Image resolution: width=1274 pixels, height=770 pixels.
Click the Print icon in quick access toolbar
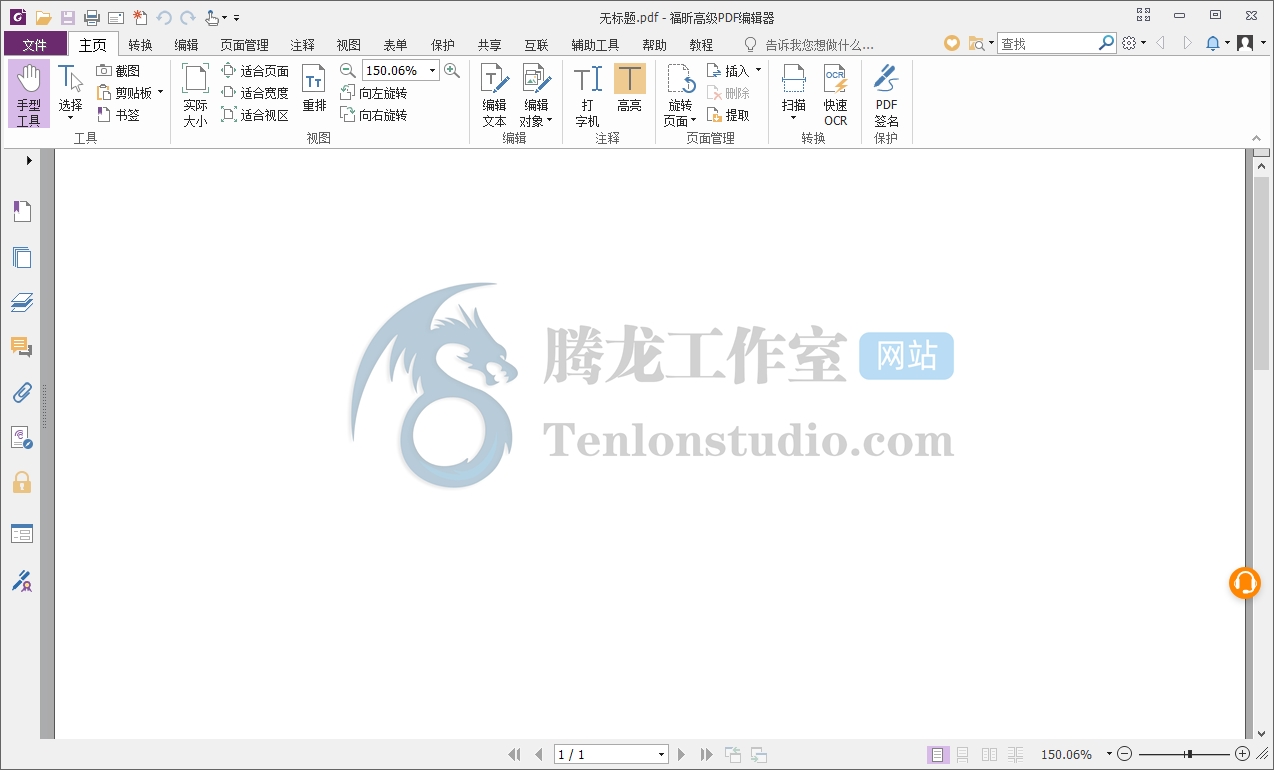pyautogui.click(x=92, y=17)
